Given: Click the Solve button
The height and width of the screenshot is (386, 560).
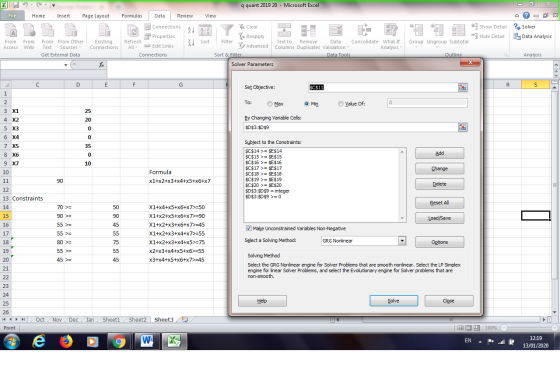Looking at the screenshot, I should tap(394, 301).
